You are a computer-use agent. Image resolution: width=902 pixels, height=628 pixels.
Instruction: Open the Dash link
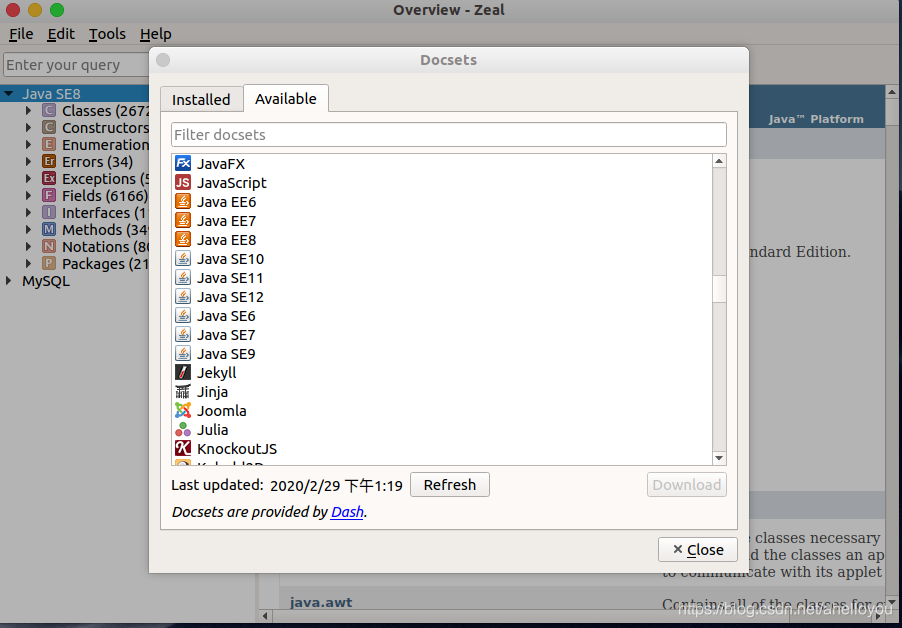pyautogui.click(x=347, y=512)
